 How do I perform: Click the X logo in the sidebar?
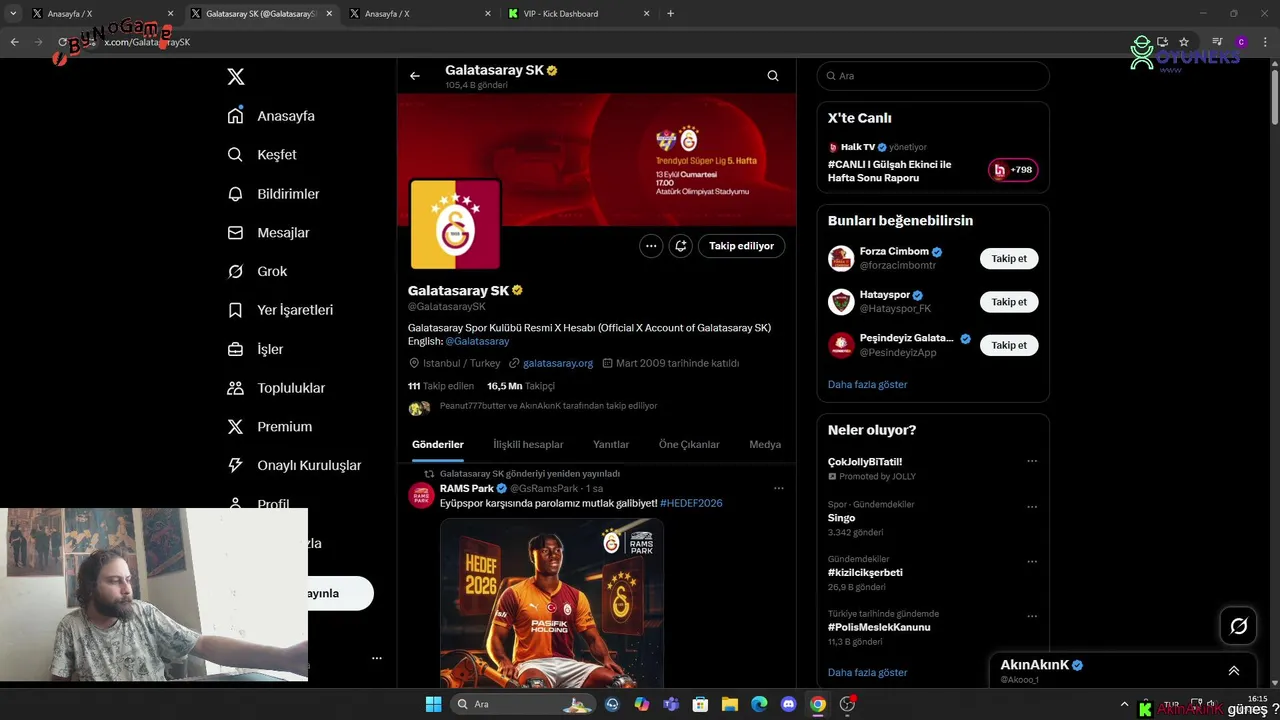tap(236, 77)
